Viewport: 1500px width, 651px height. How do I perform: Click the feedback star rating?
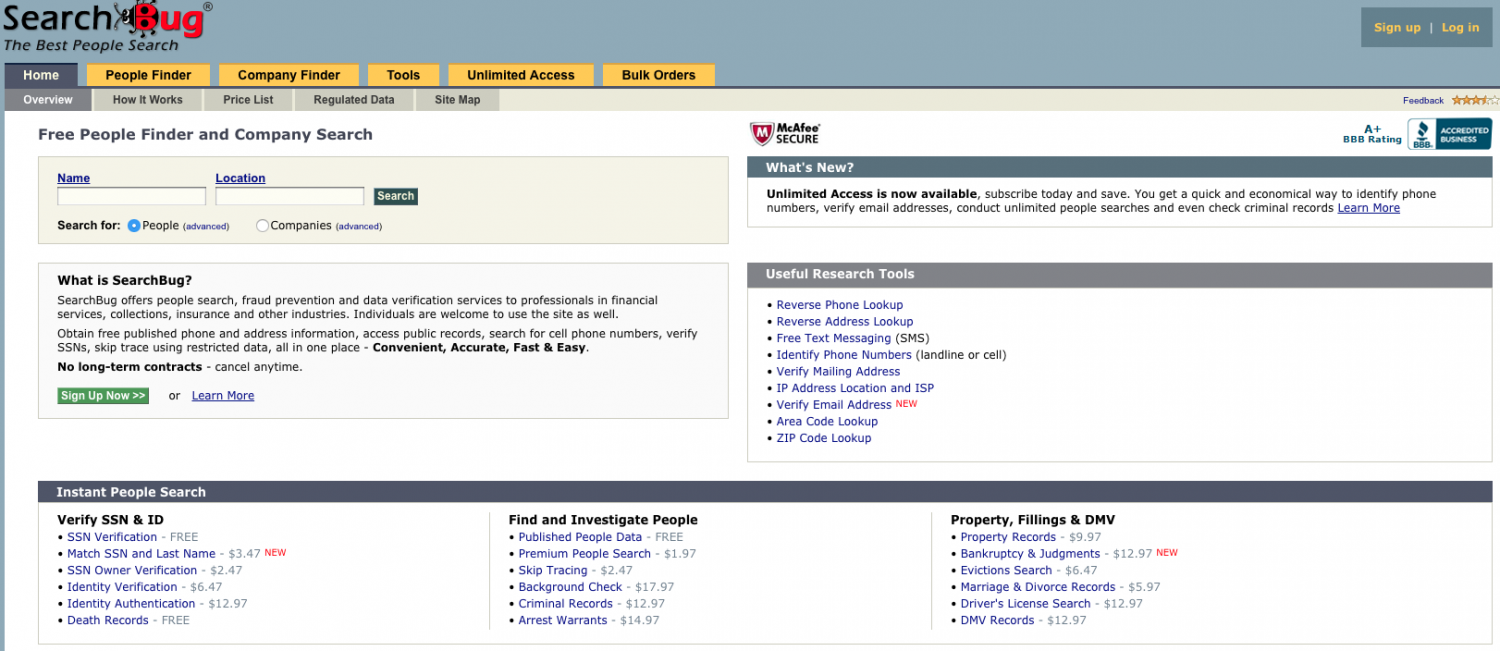(x=1475, y=100)
